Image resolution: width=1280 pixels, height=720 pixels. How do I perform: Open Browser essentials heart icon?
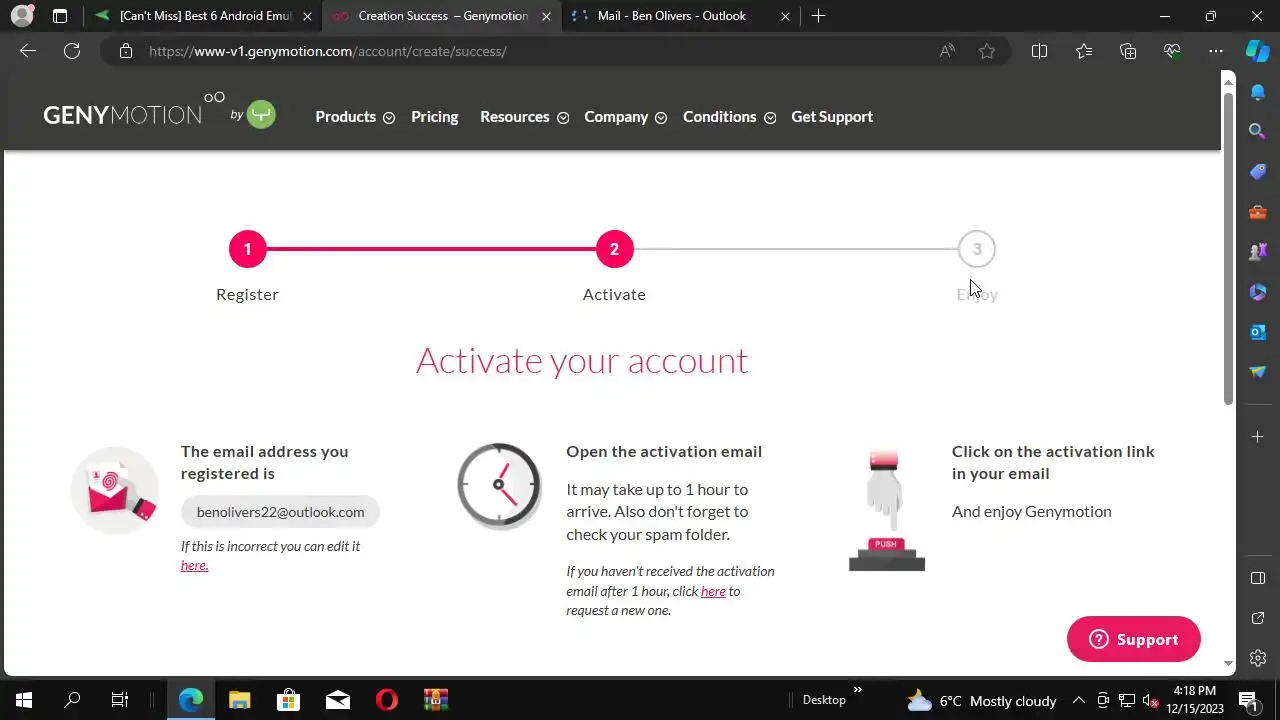1172,51
